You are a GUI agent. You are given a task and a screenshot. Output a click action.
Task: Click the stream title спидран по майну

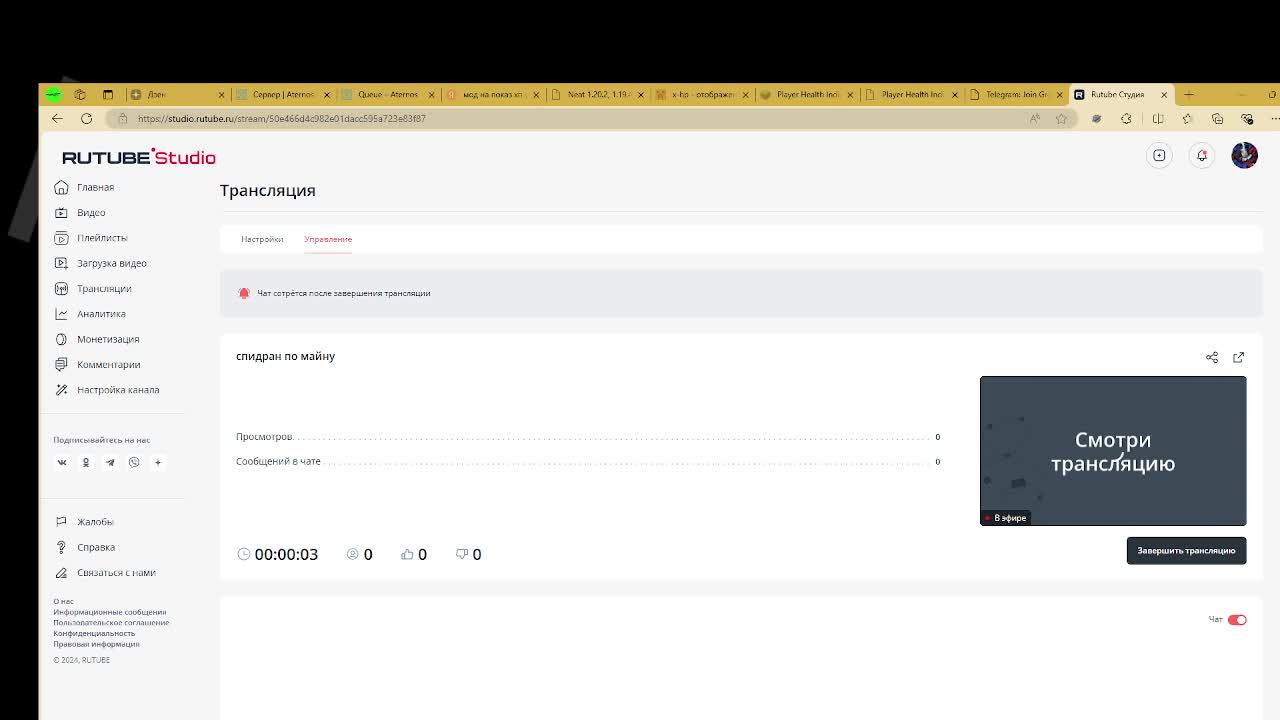(x=285, y=356)
